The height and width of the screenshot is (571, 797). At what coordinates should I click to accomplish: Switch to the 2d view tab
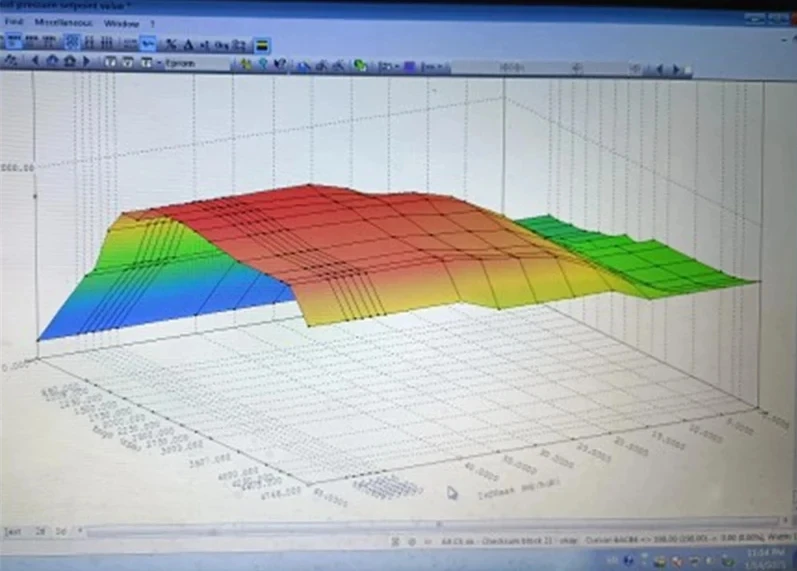(x=40, y=531)
